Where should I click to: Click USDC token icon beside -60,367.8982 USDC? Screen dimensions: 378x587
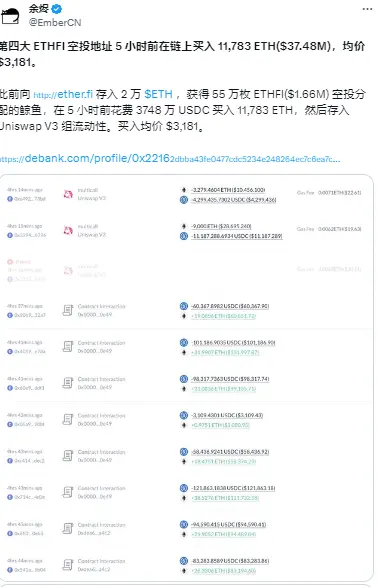click(184, 306)
